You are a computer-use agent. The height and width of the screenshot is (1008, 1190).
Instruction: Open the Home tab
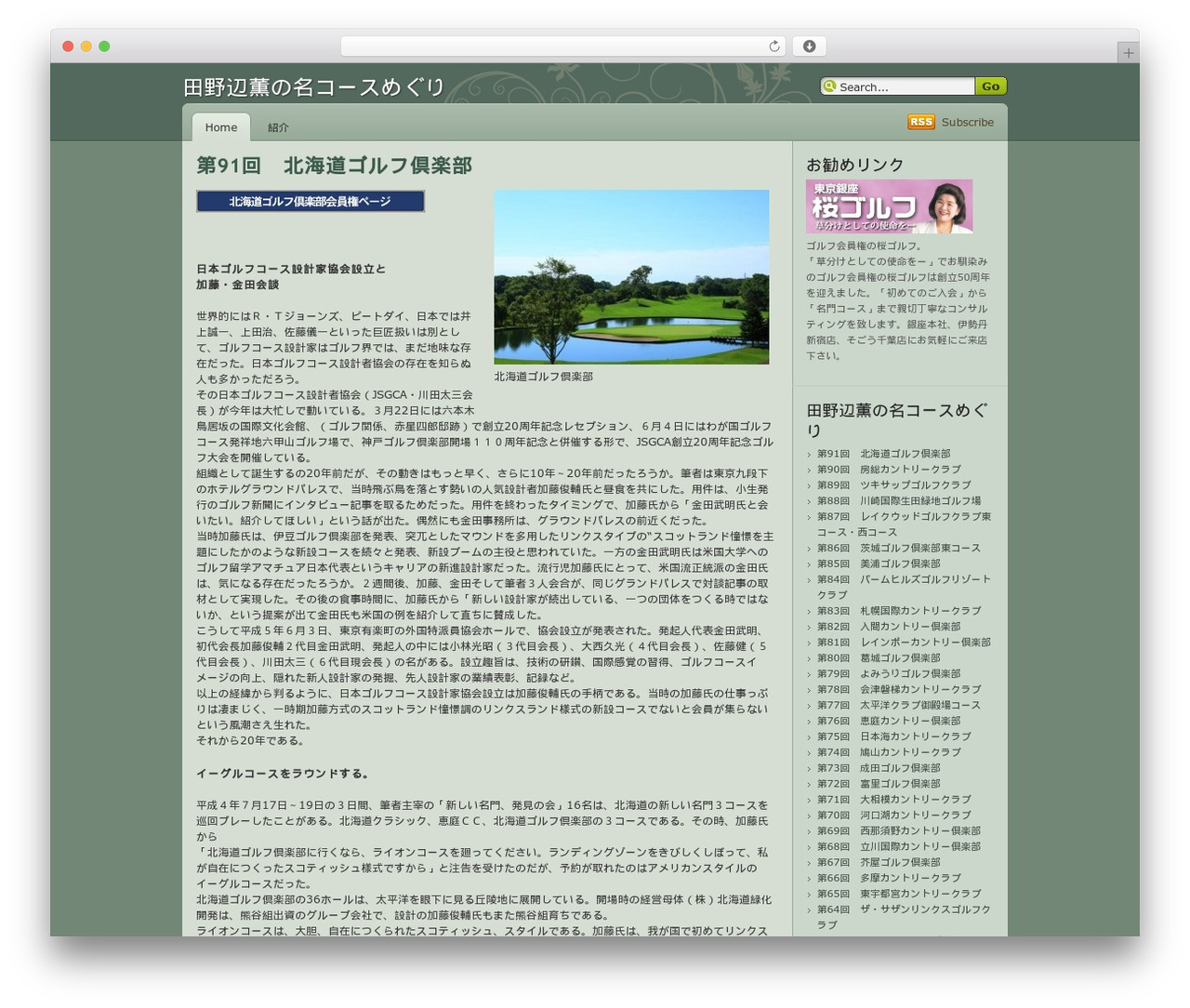(x=221, y=127)
